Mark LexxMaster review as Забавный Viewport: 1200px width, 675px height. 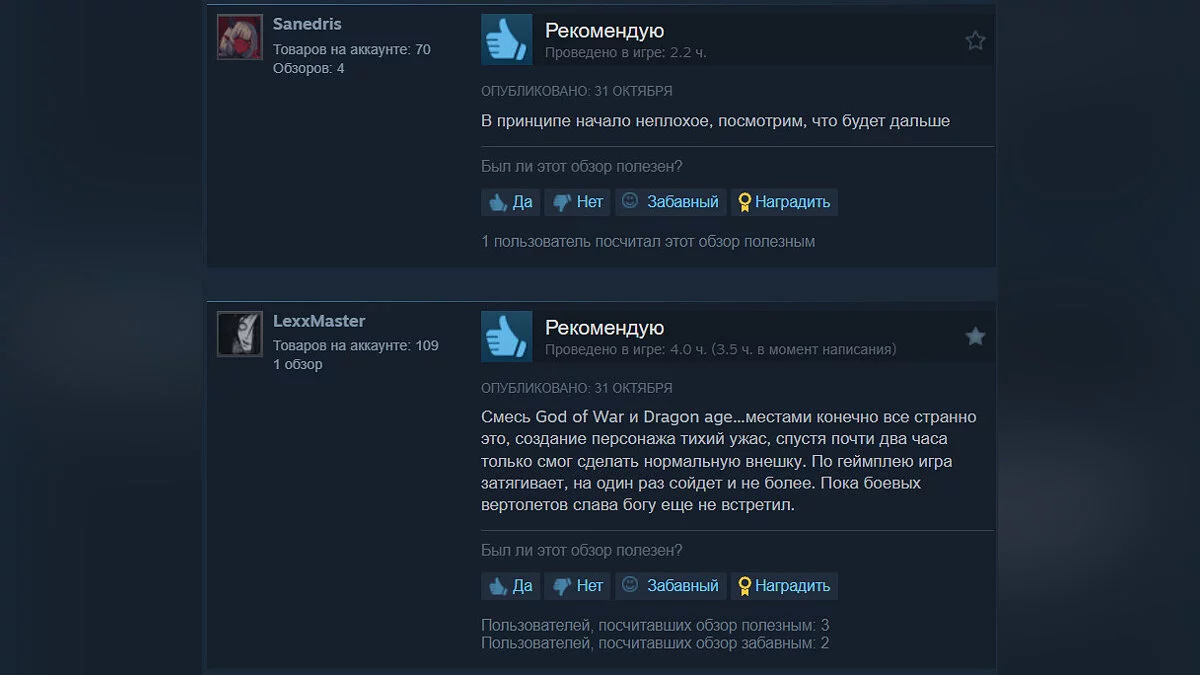coord(670,586)
